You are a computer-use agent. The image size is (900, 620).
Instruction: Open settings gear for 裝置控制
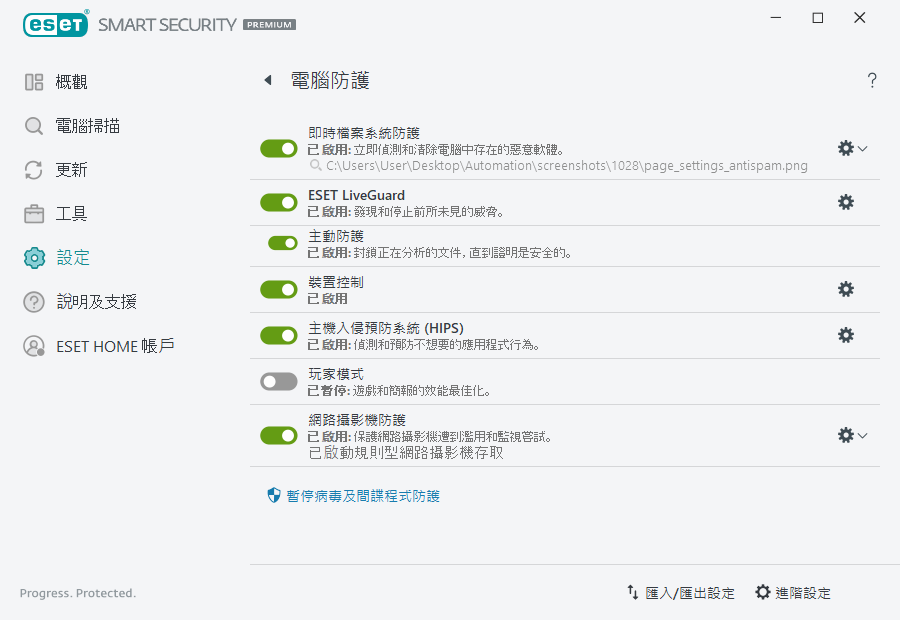(x=845, y=290)
